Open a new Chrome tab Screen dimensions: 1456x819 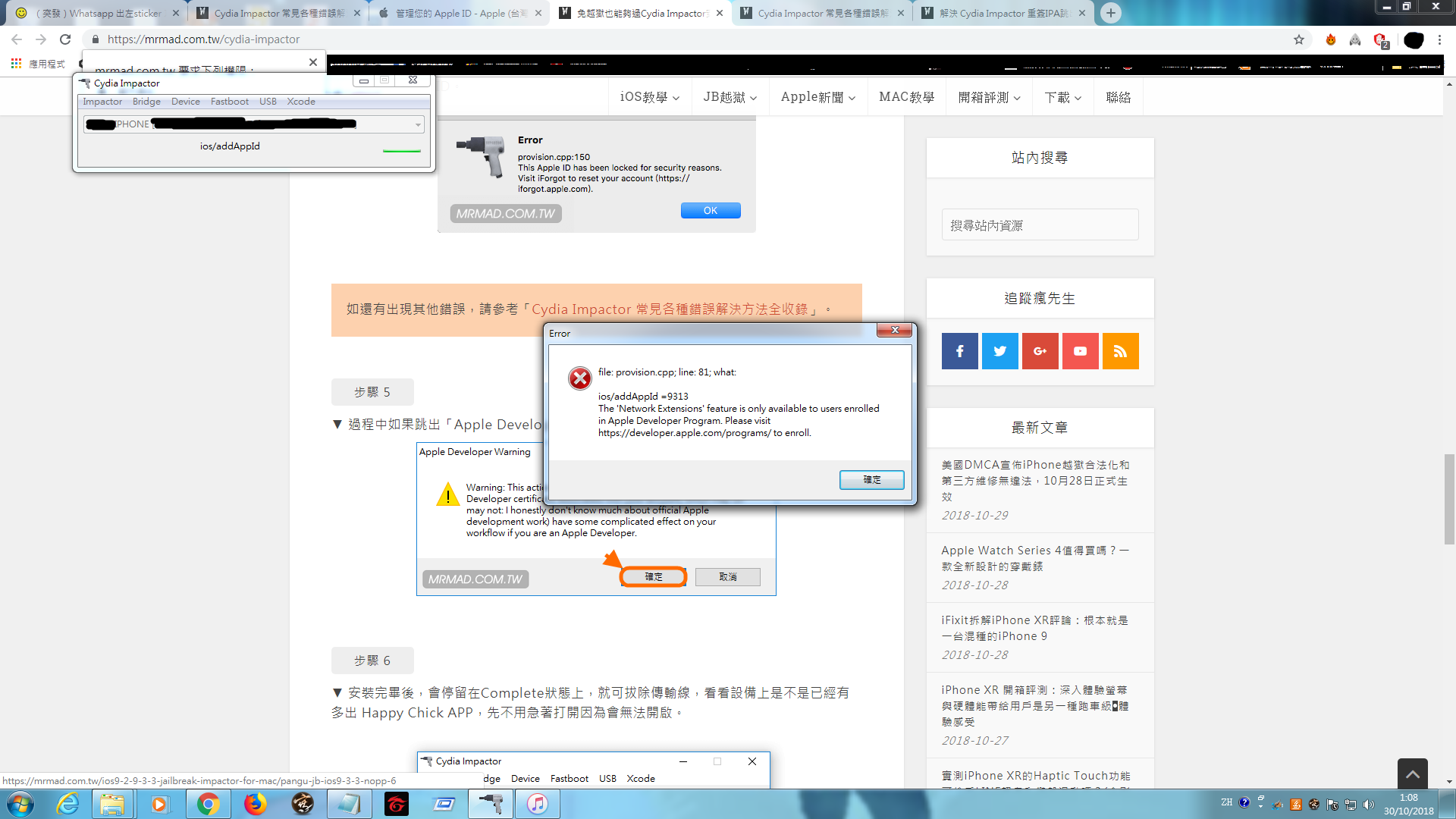click(1110, 13)
